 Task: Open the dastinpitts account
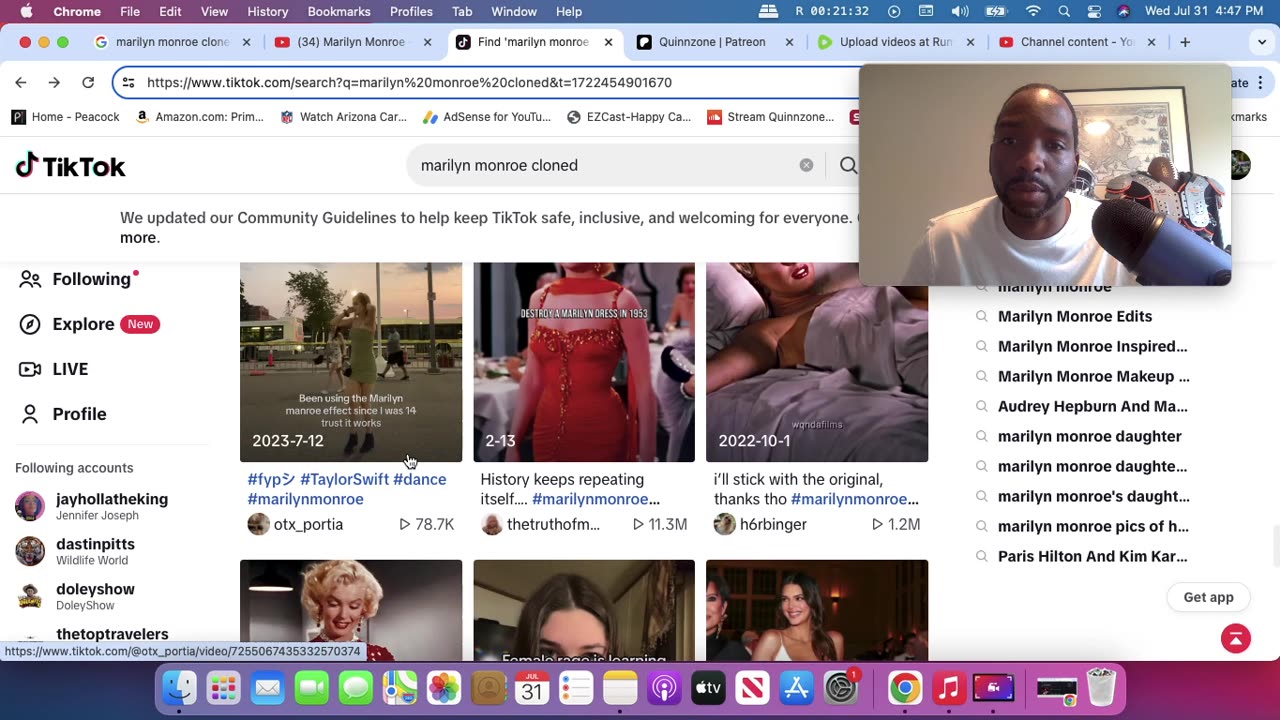point(75,551)
